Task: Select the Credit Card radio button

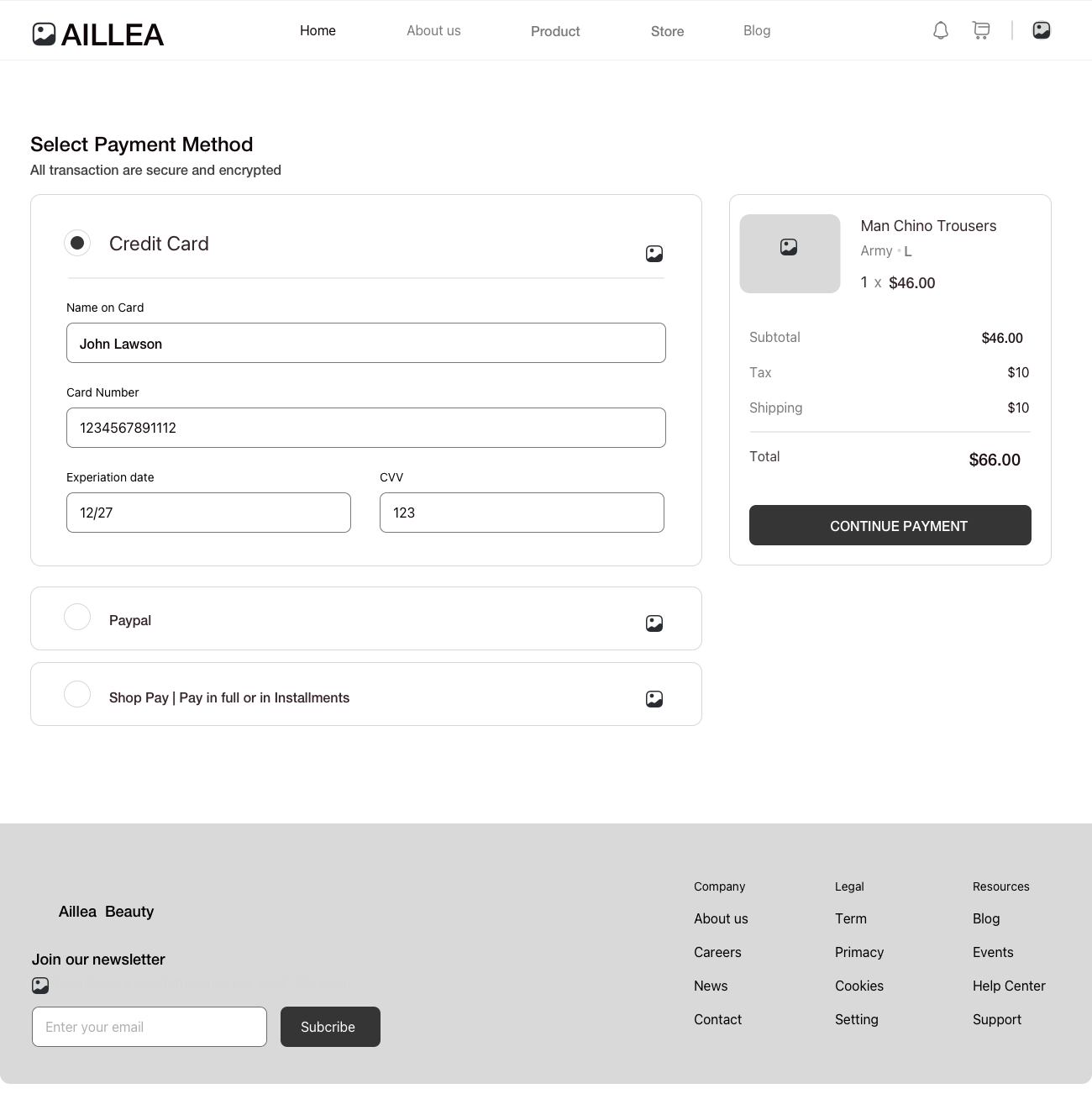Action: pos(77,243)
